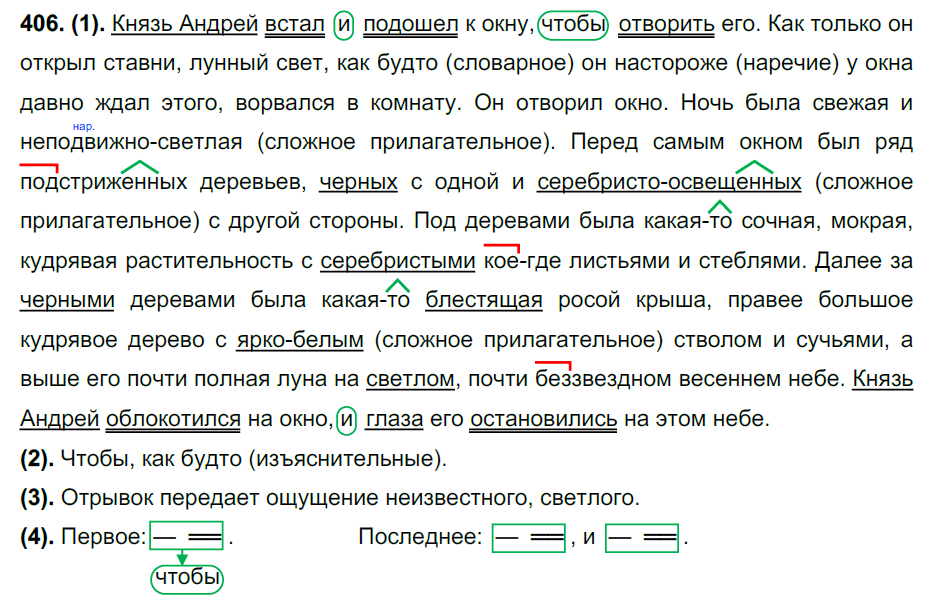Click the scheme box after "Первое:"
Image resolution: width=929 pixels, height=611 pixels.
click(187, 537)
